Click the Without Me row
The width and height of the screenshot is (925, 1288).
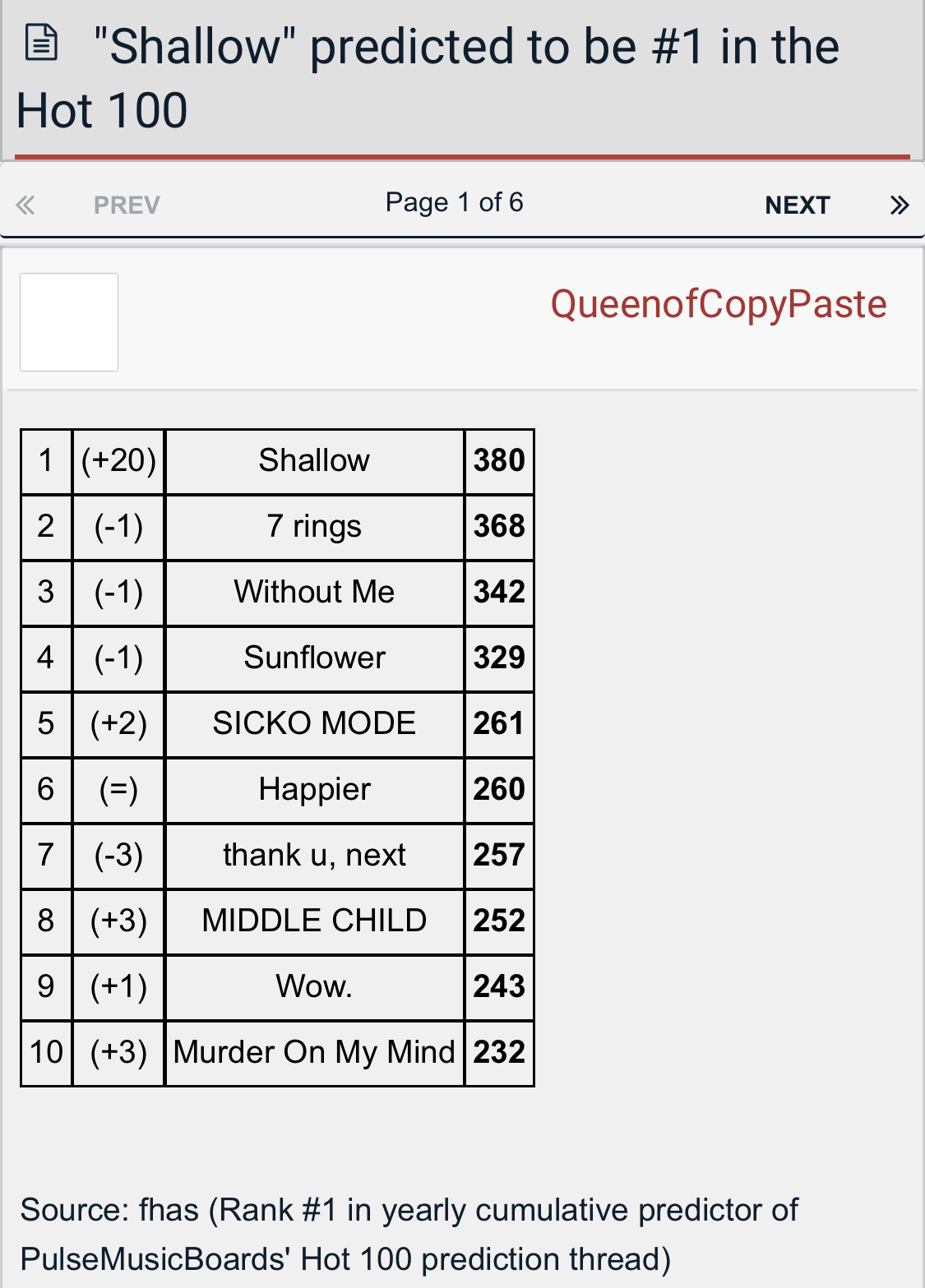[x=278, y=593]
